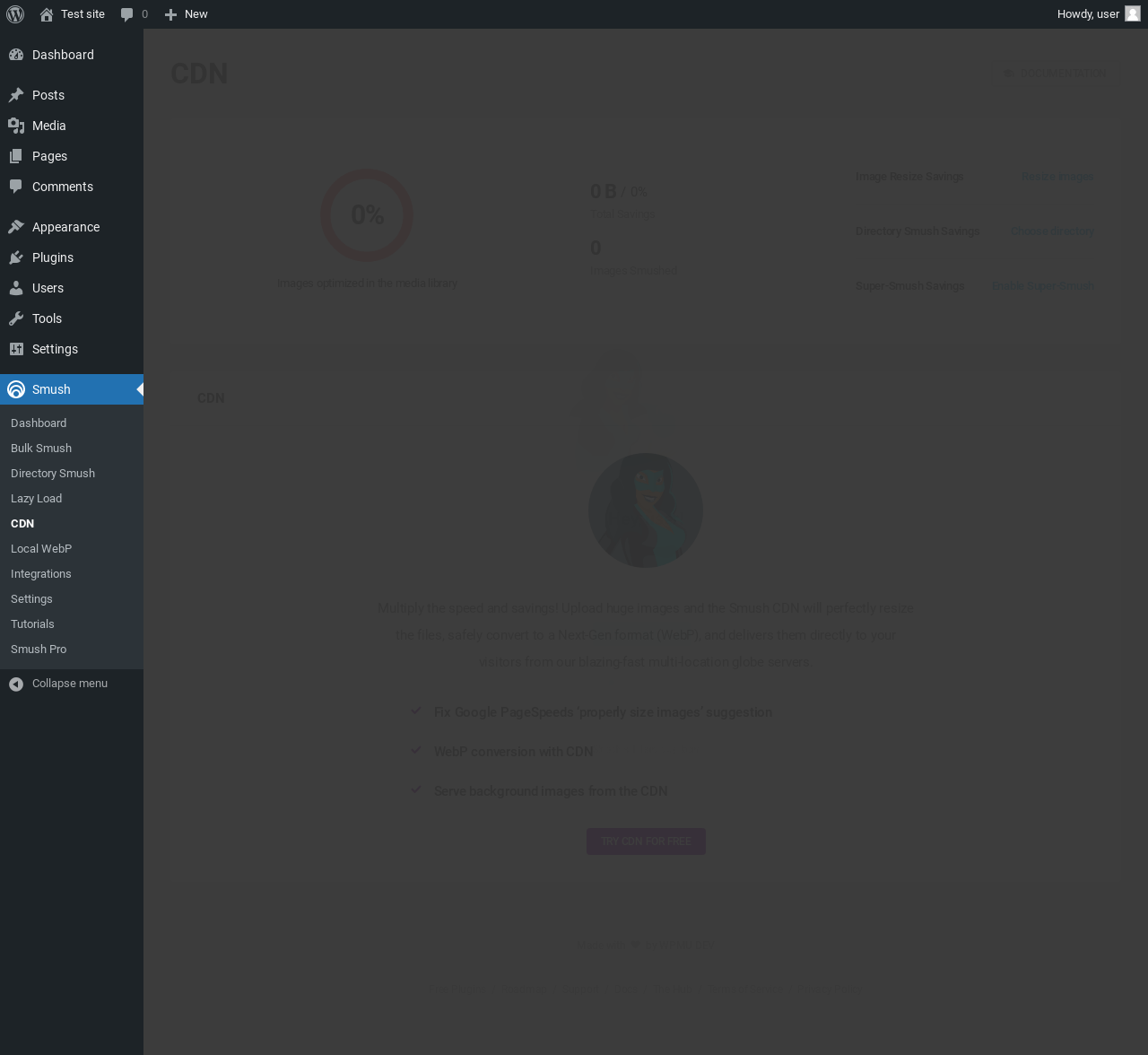Open the Free Plugins footer link
The image size is (1148, 1055).
coord(456,989)
